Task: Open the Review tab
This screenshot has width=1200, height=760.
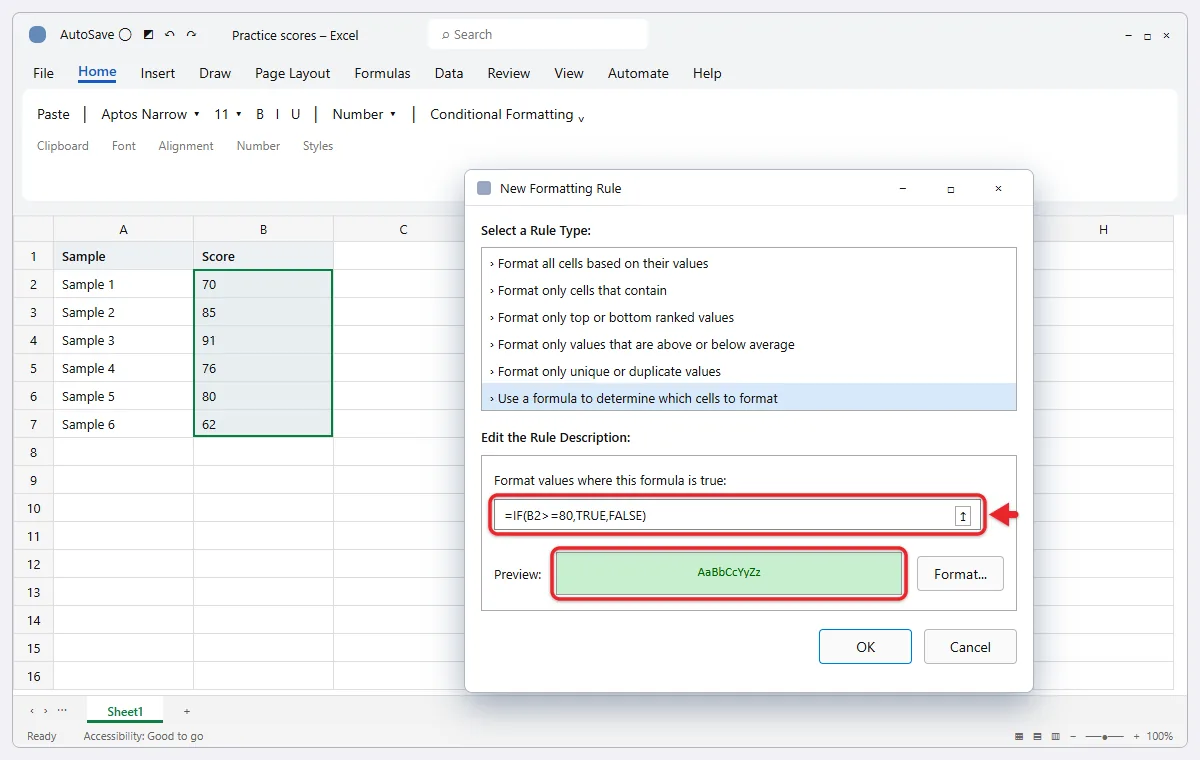Action: click(509, 73)
